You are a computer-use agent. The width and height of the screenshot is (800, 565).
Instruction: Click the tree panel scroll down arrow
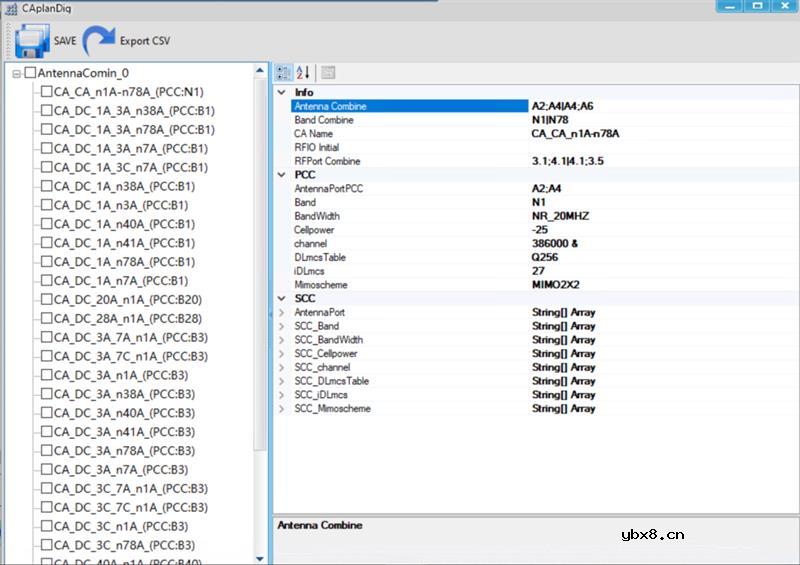click(261, 558)
